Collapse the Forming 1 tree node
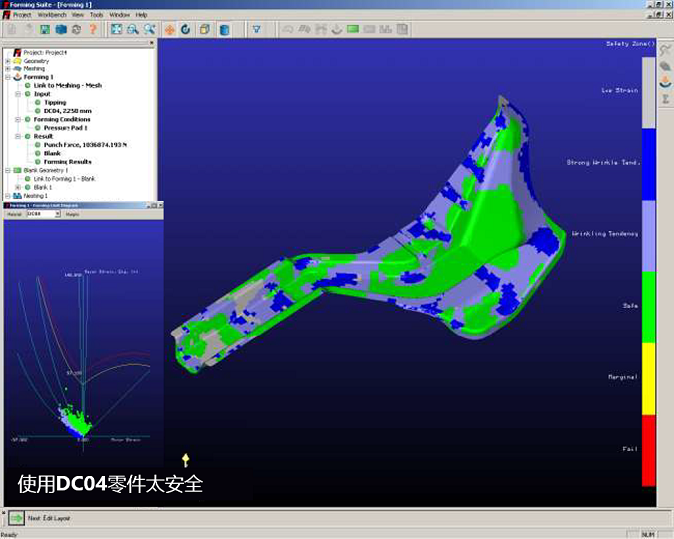This screenshot has width=674, height=539. 7,77
